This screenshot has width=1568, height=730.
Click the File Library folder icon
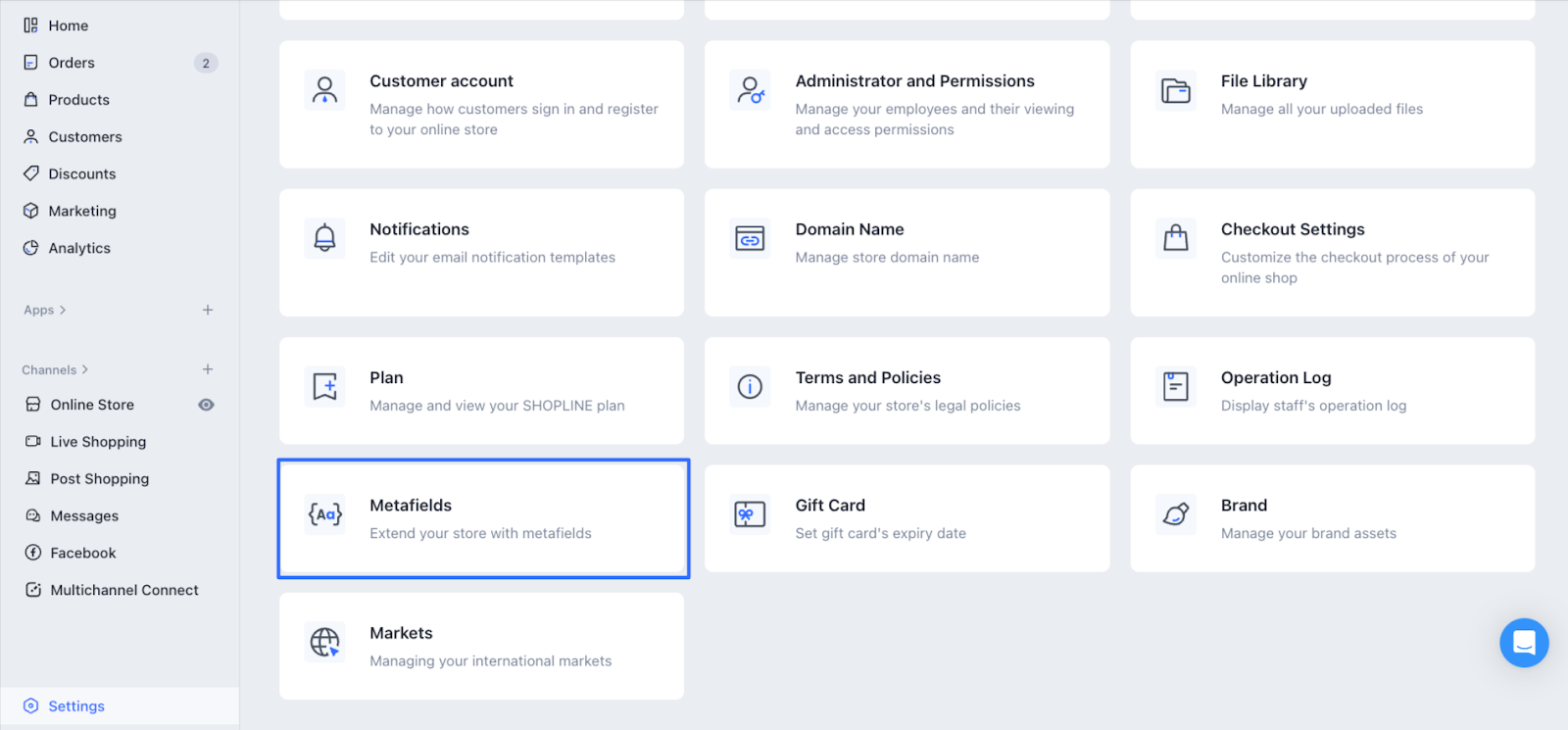click(x=1175, y=91)
